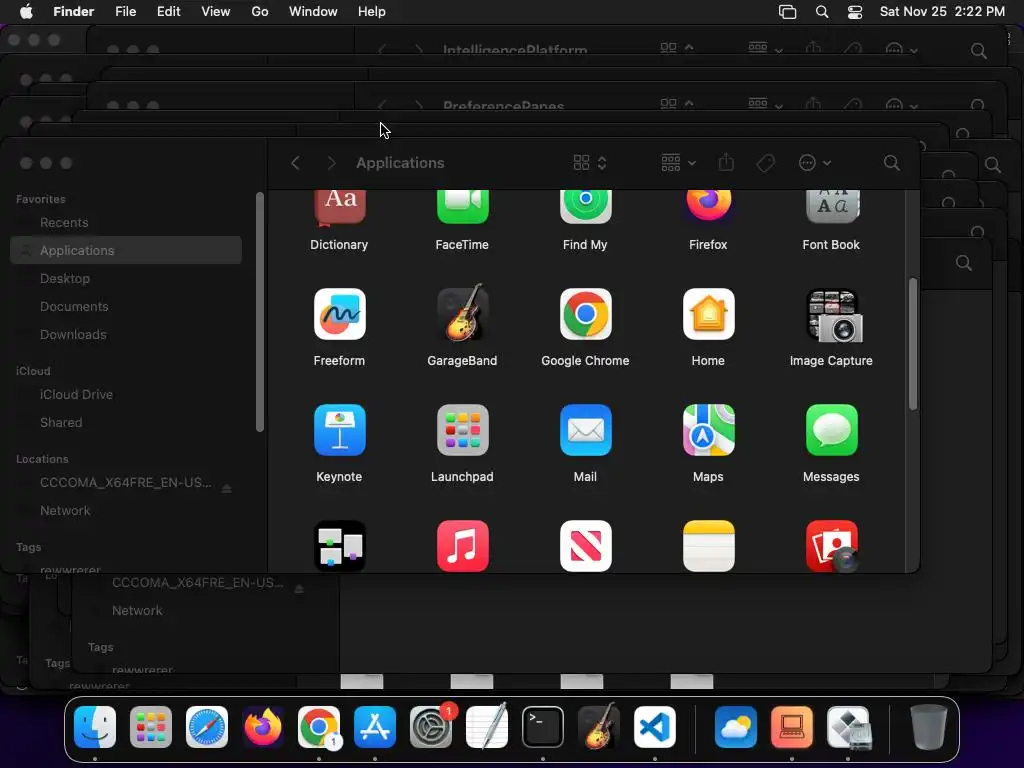
Task: Open Terminal from the Dock
Action: point(543,727)
